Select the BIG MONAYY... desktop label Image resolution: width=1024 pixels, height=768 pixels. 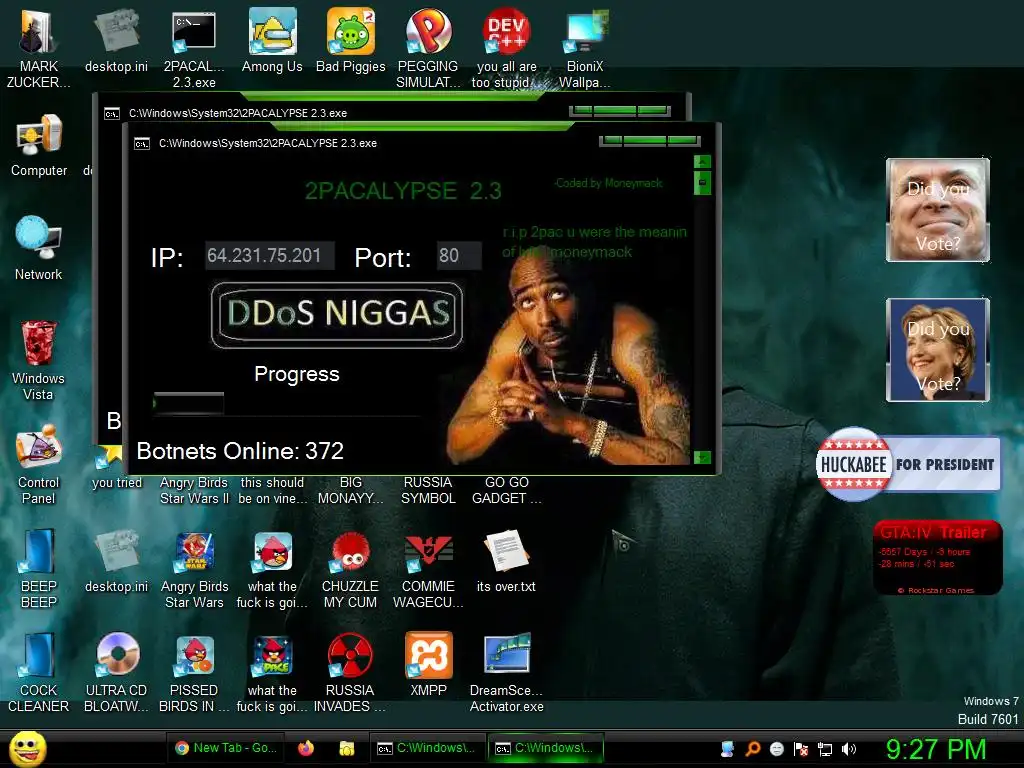click(x=351, y=490)
